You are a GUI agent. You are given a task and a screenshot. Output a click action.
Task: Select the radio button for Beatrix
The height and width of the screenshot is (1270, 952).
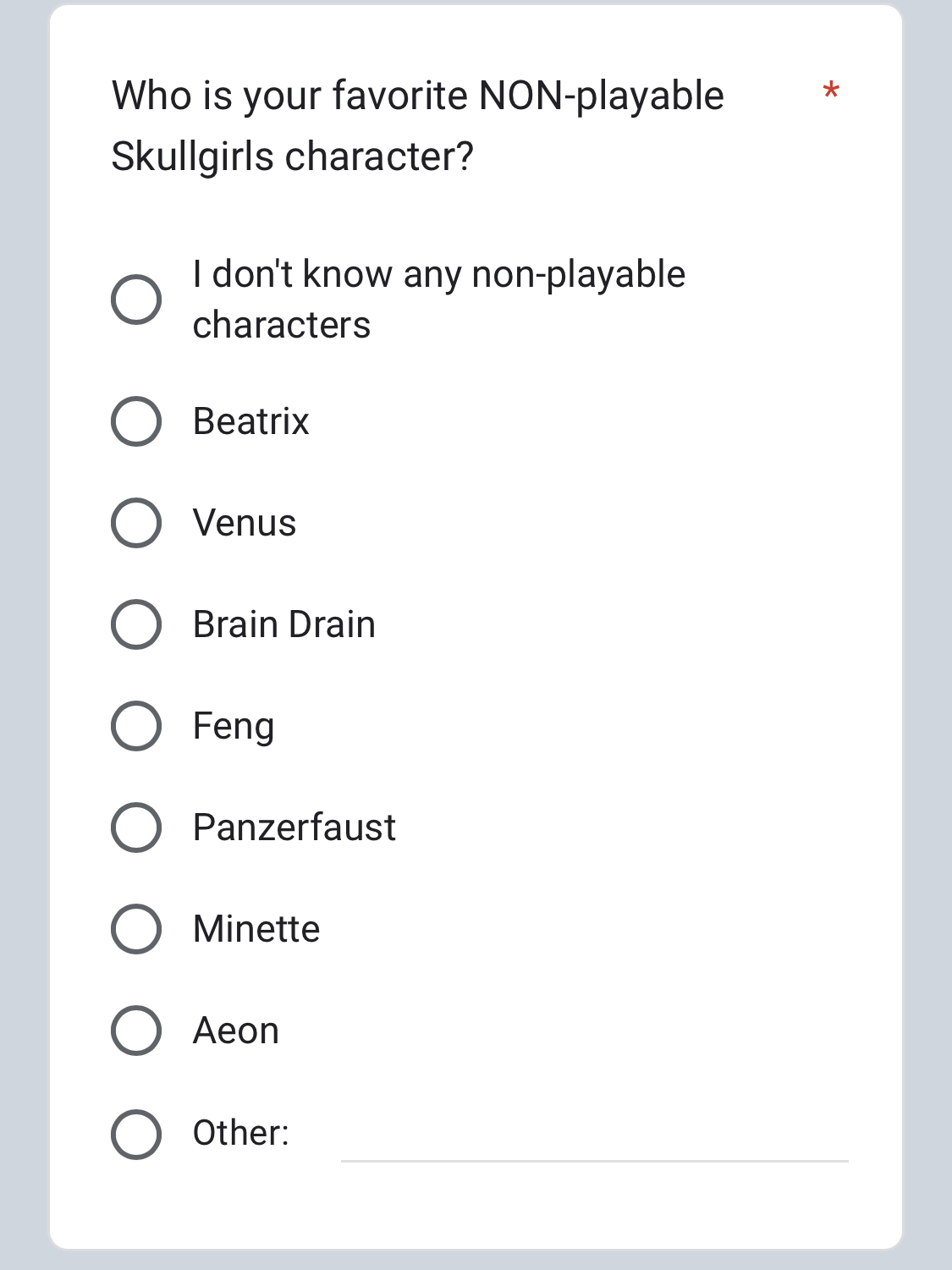pyautogui.click(x=136, y=421)
